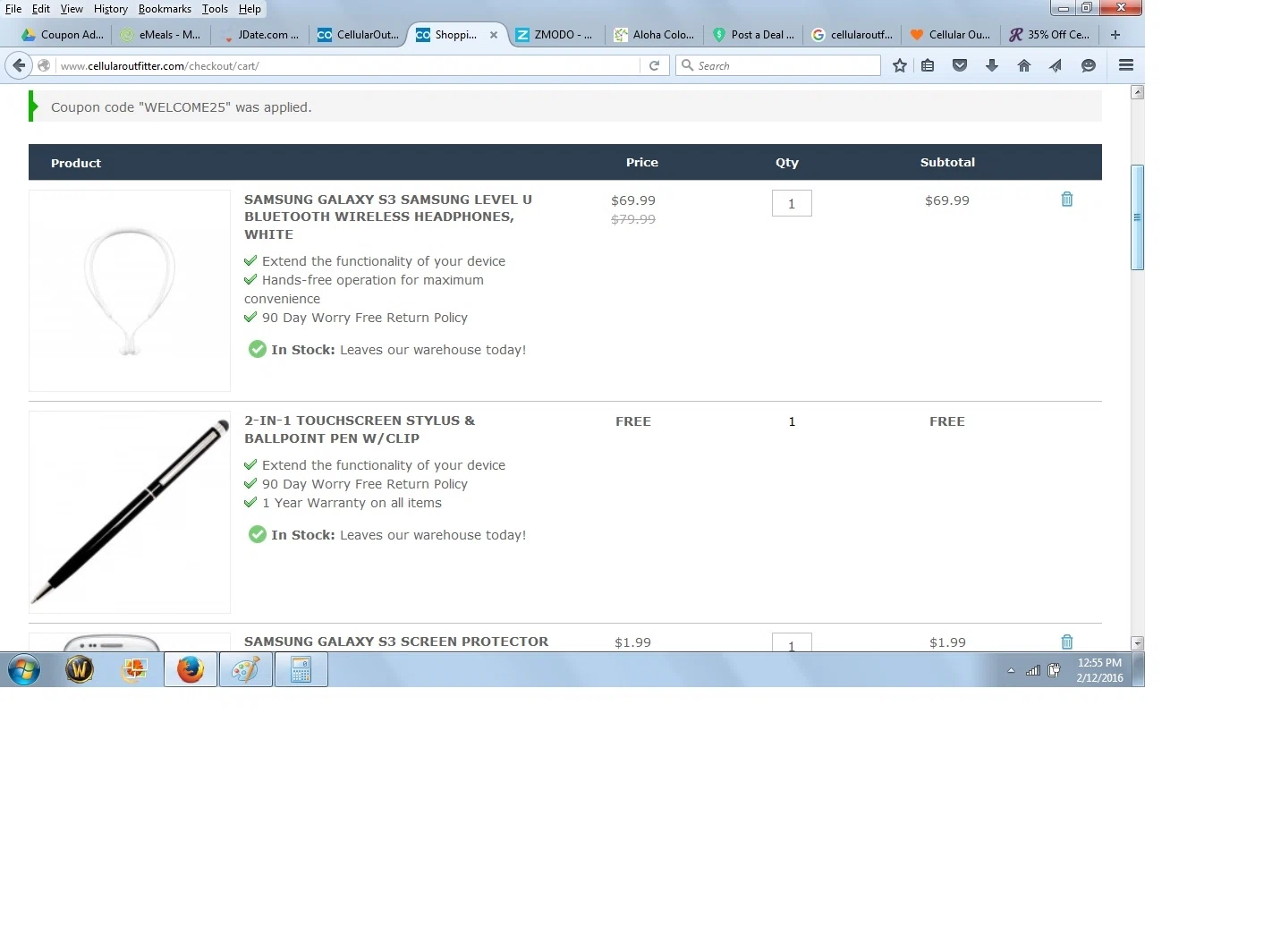
Task: Click the site identity globe icon in address bar
Action: [44, 65]
